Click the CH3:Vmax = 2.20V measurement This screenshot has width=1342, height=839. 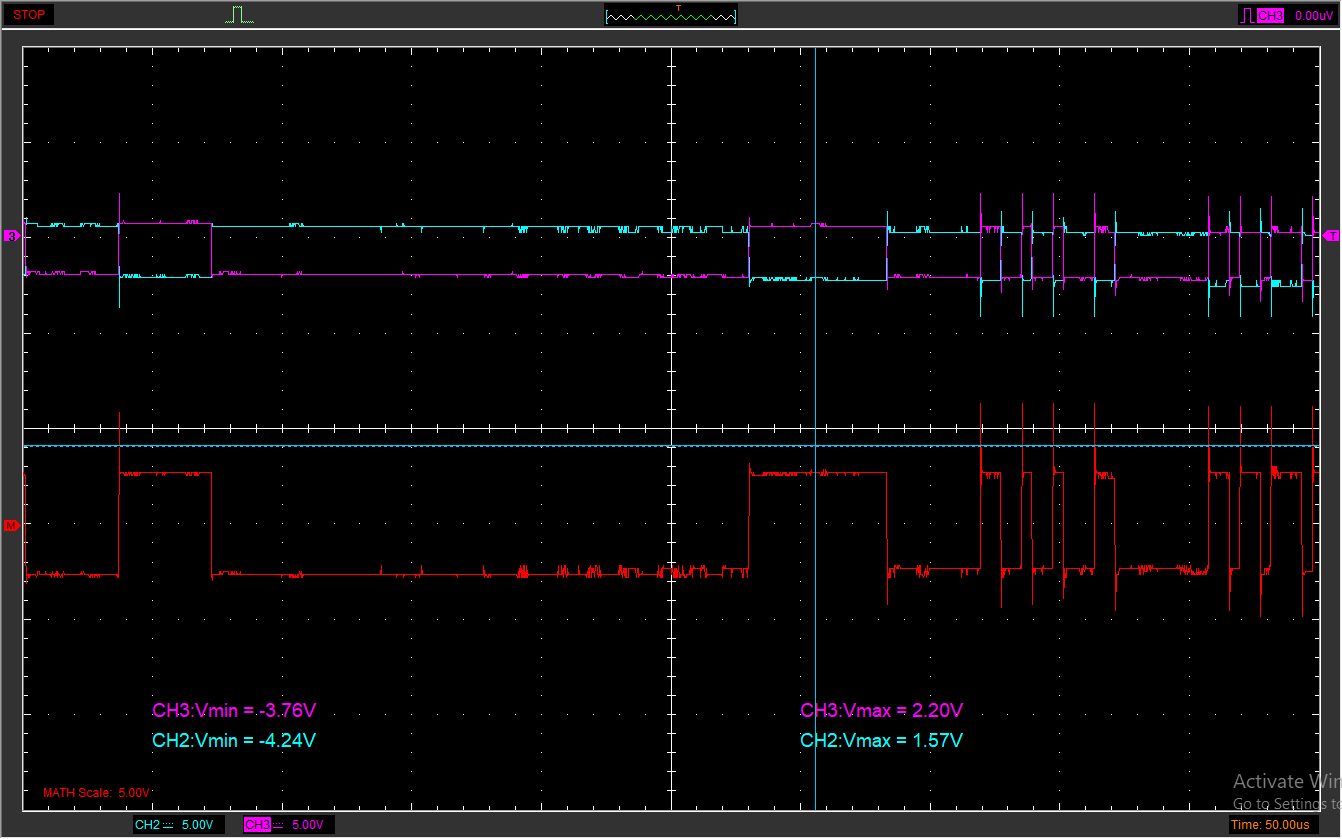click(882, 711)
